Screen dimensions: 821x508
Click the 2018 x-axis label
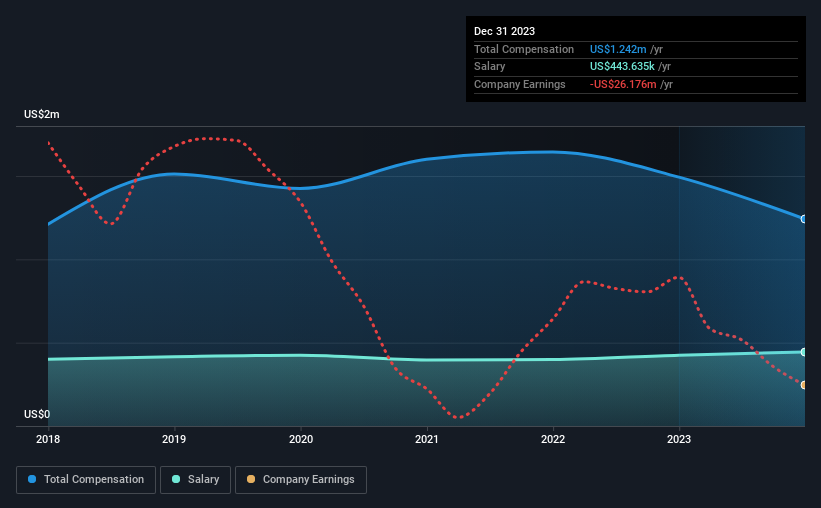(48, 439)
